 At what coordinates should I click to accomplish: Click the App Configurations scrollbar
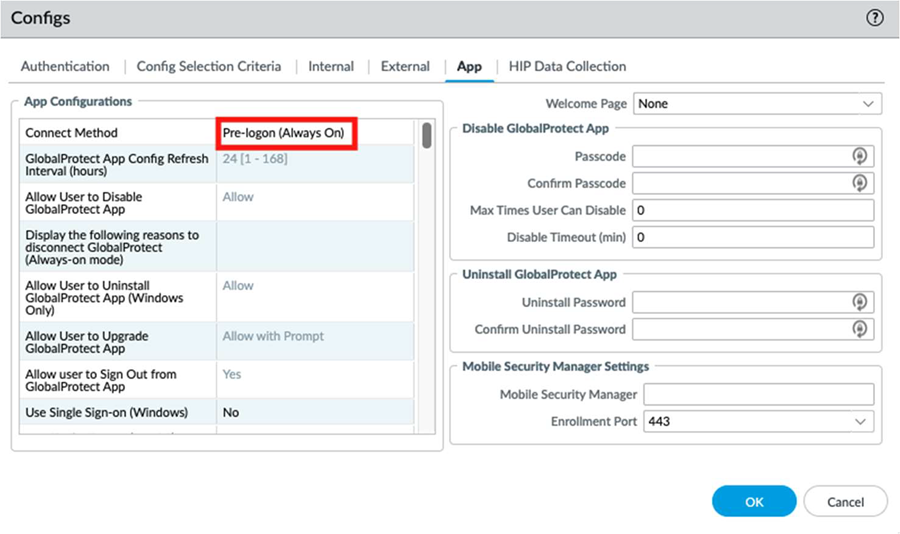coord(427,135)
